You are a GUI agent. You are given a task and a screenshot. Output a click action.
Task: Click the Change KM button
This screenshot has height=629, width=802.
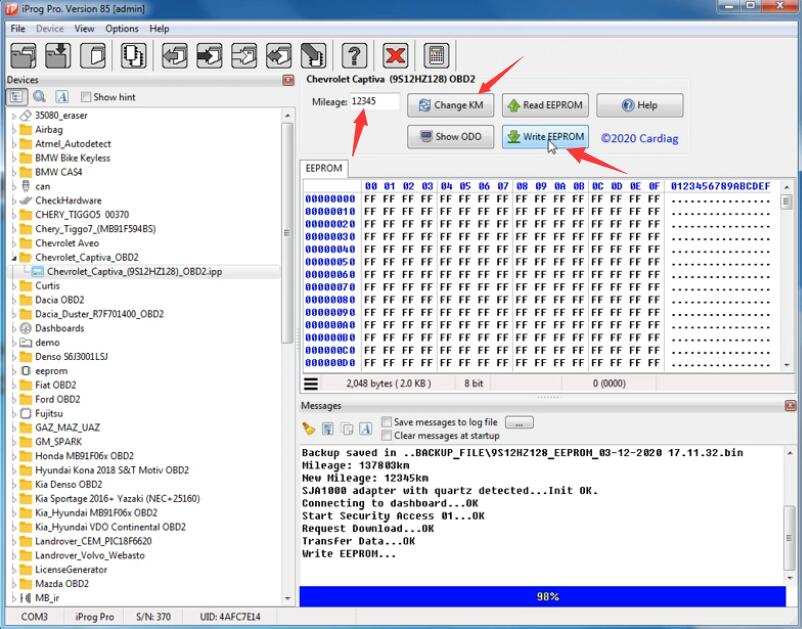coord(451,105)
